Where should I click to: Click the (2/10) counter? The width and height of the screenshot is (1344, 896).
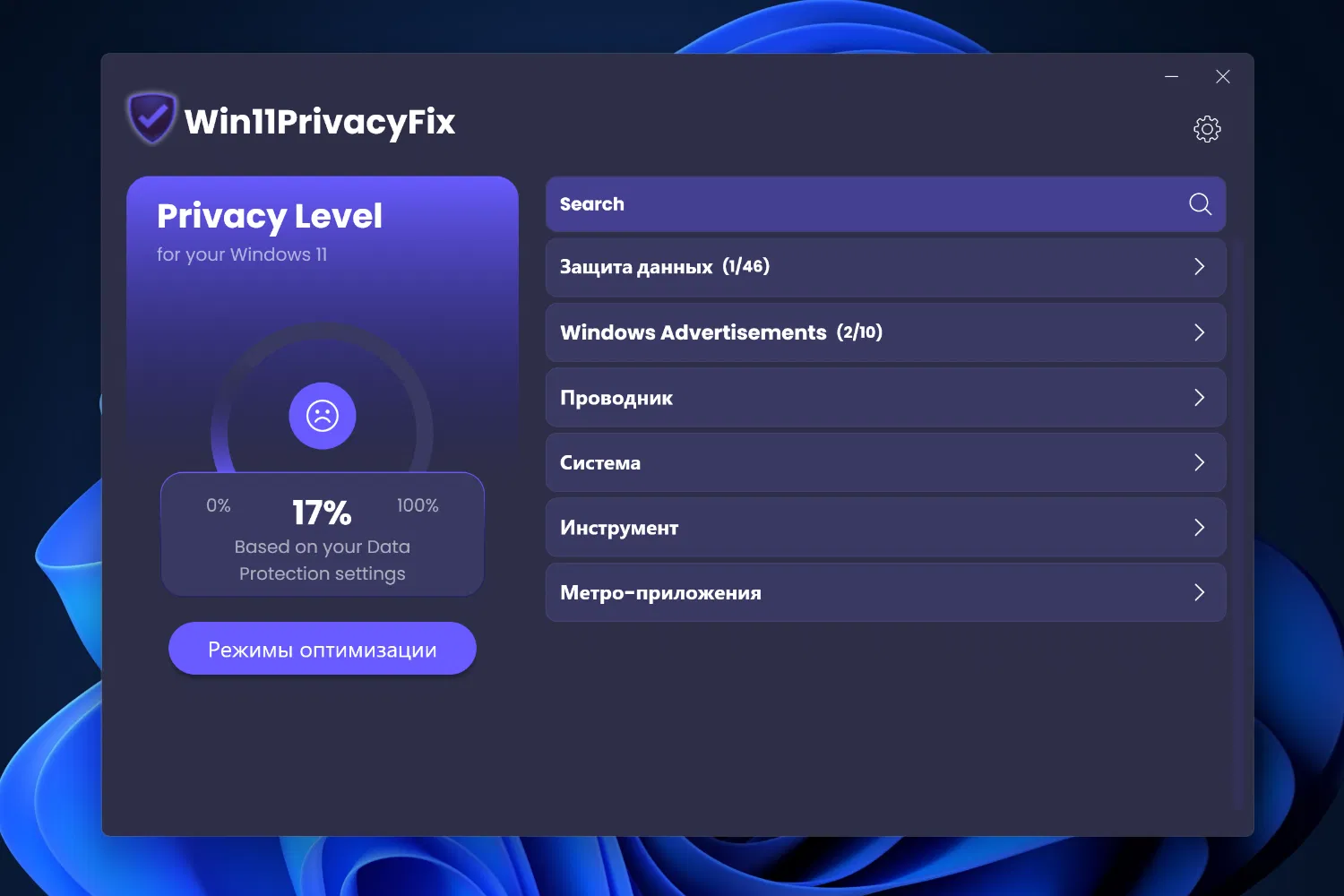[x=860, y=332]
